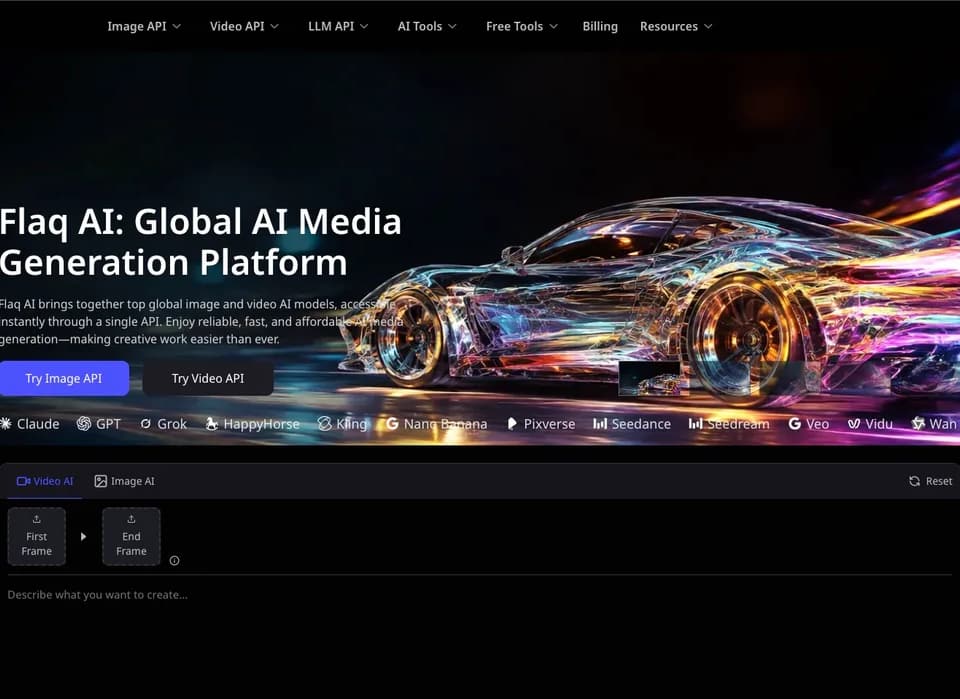The image size is (960, 699).
Task: Select the Seedream model logo
Action: coord(729,424)
